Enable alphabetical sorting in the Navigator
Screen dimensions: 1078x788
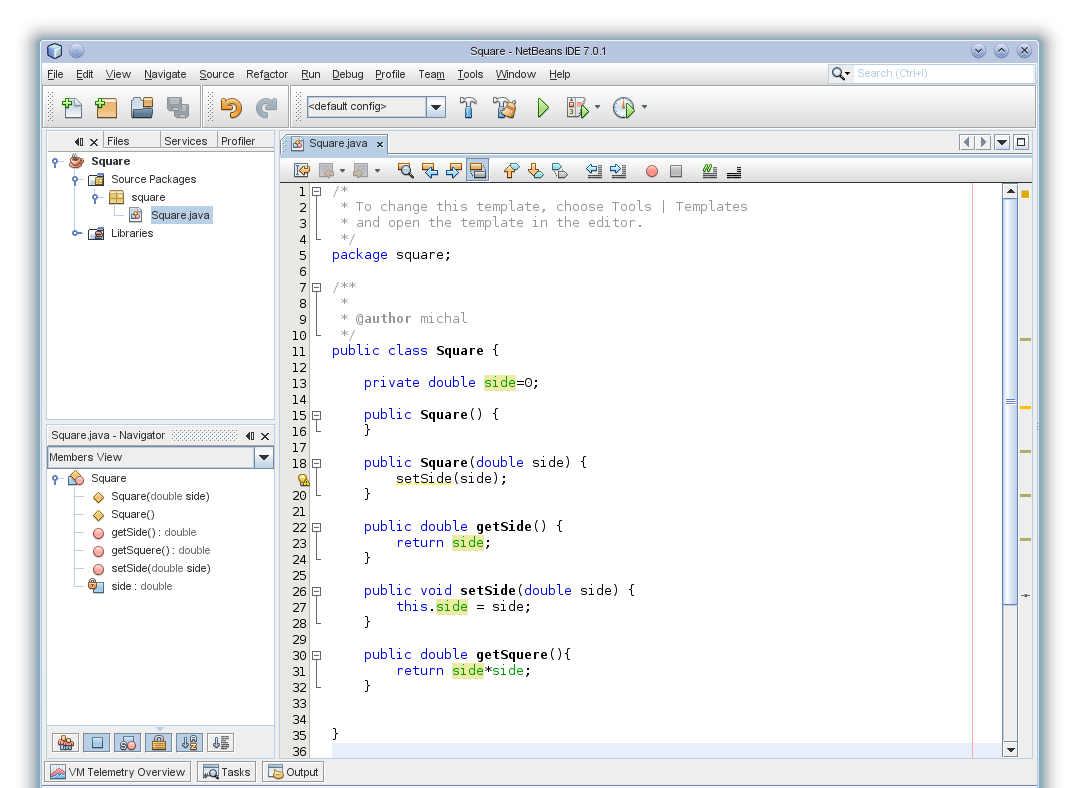189,742
